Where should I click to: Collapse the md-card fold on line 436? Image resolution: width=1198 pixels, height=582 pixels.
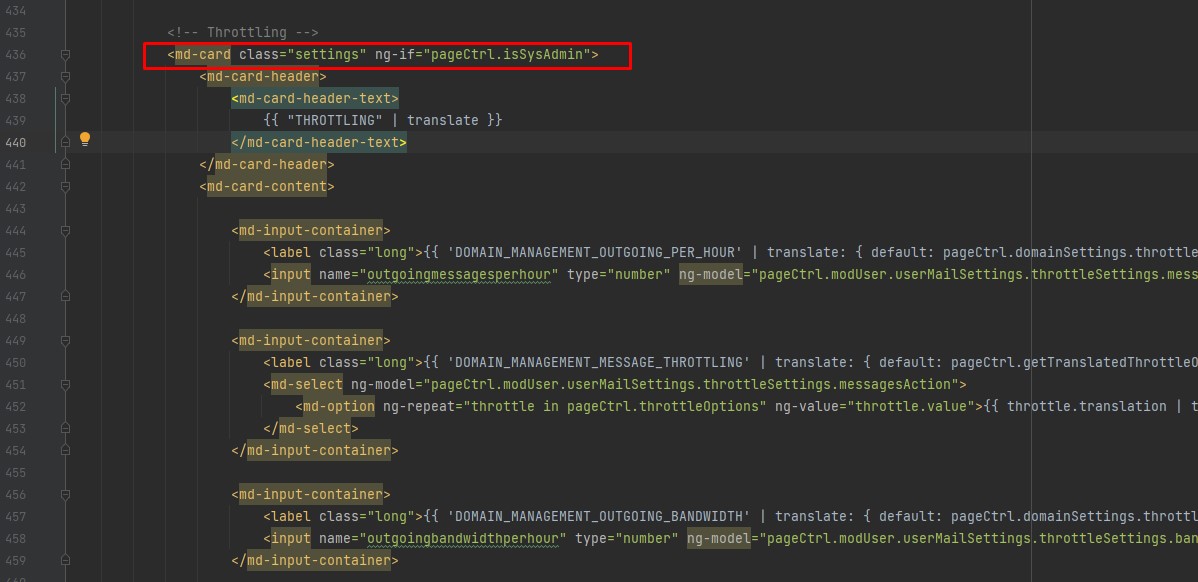tap(65, 54)
